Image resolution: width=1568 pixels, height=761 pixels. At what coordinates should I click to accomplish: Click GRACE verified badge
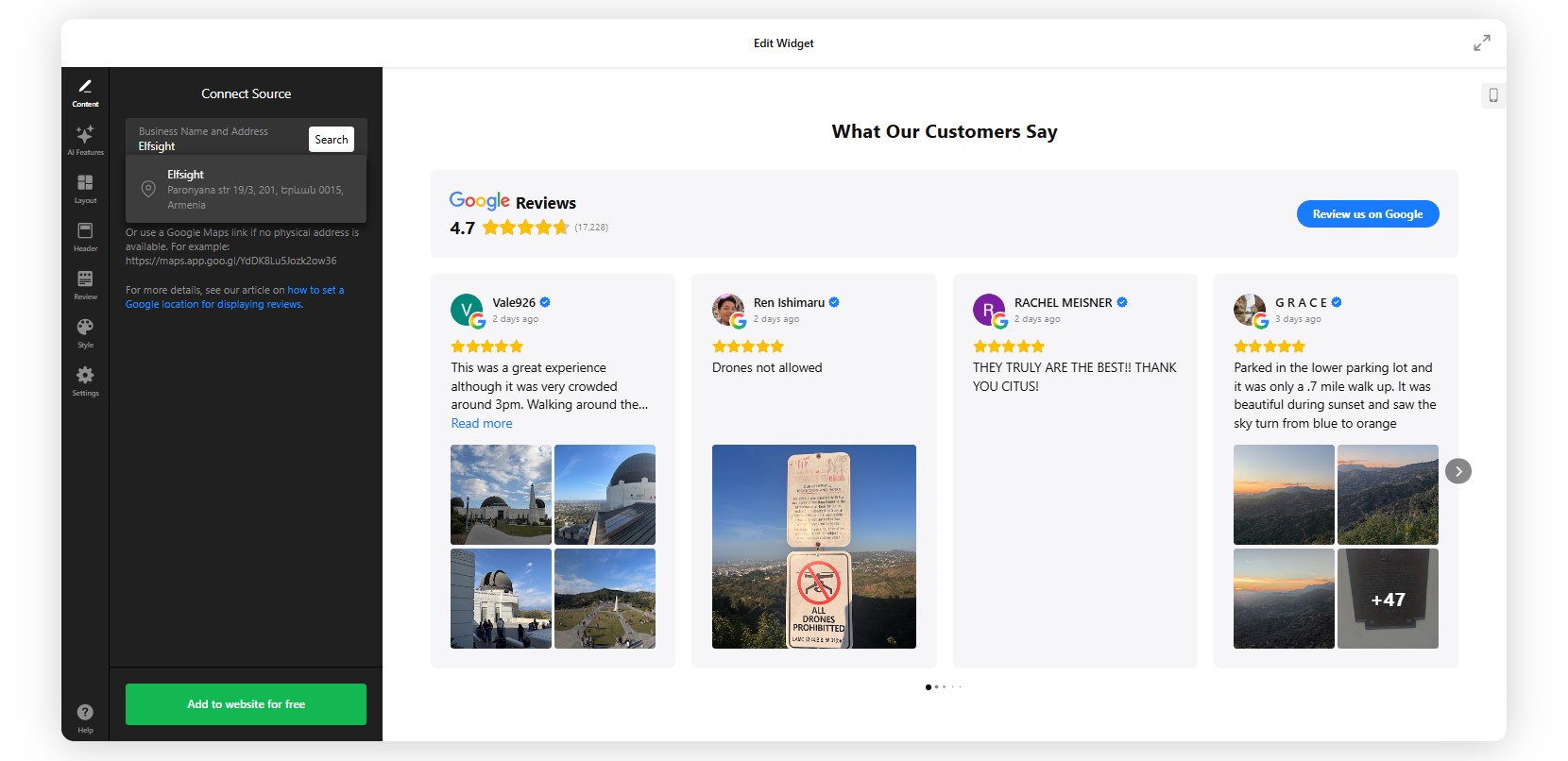tap(1337, 302)
